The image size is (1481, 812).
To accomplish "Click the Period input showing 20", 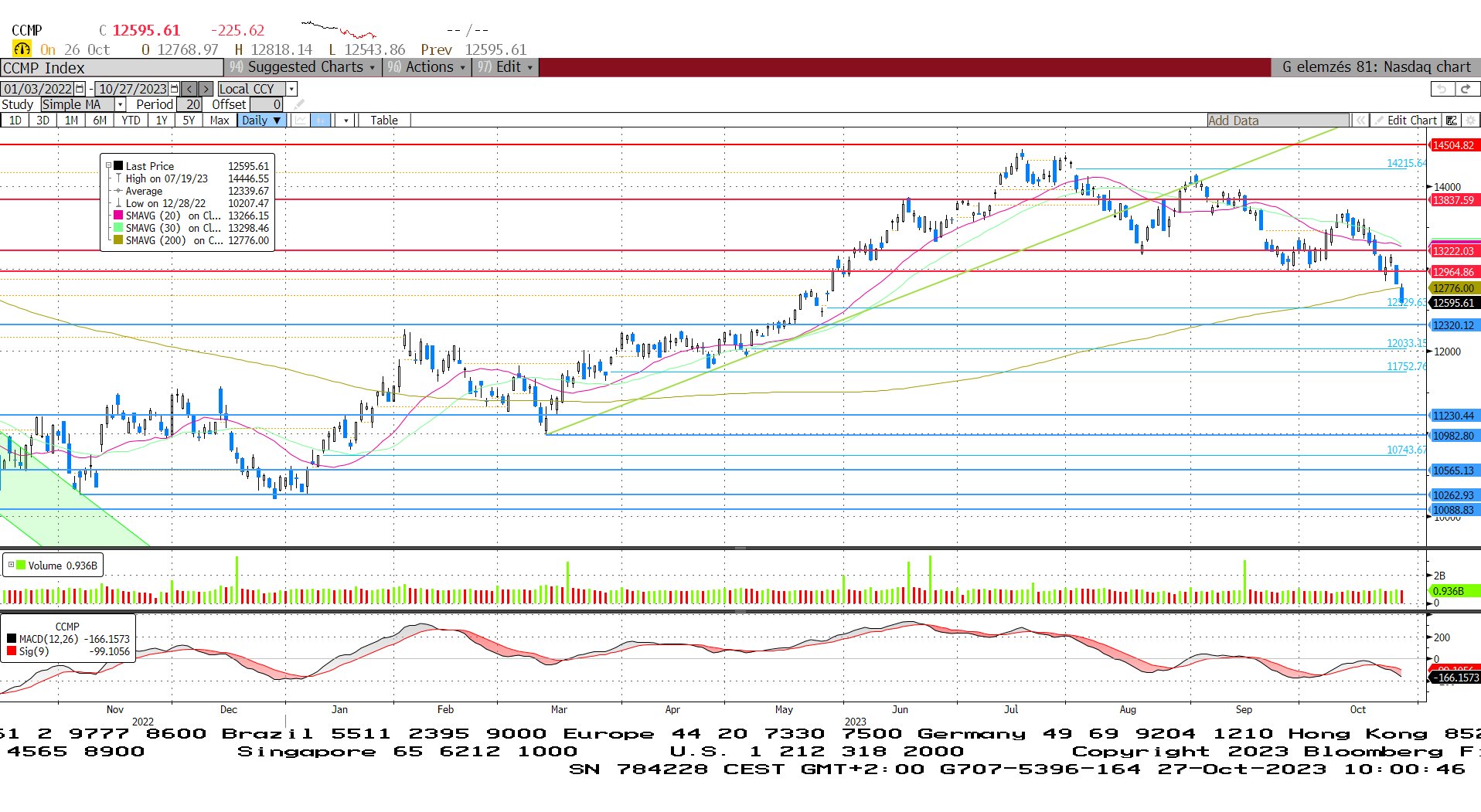I will coord(189,104).
